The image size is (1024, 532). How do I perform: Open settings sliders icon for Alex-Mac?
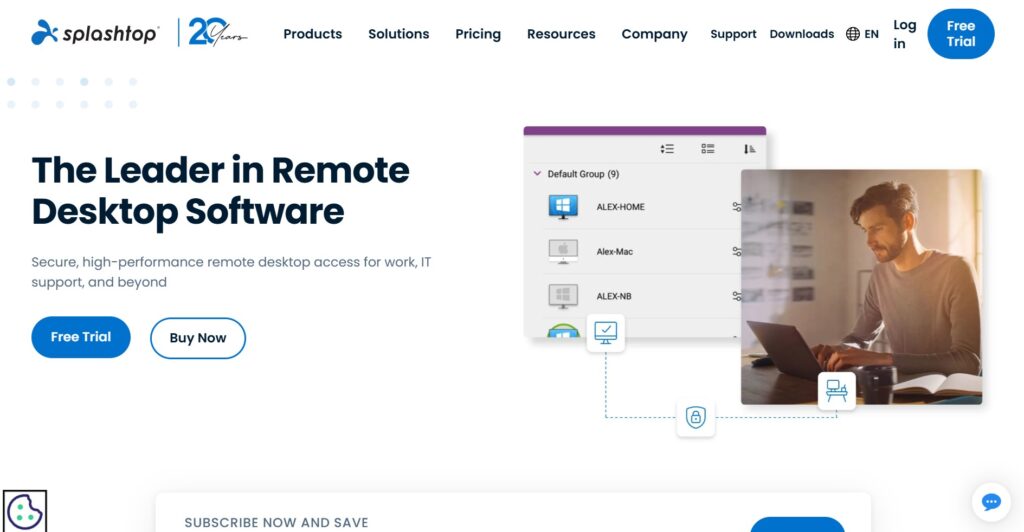point(737,251)
